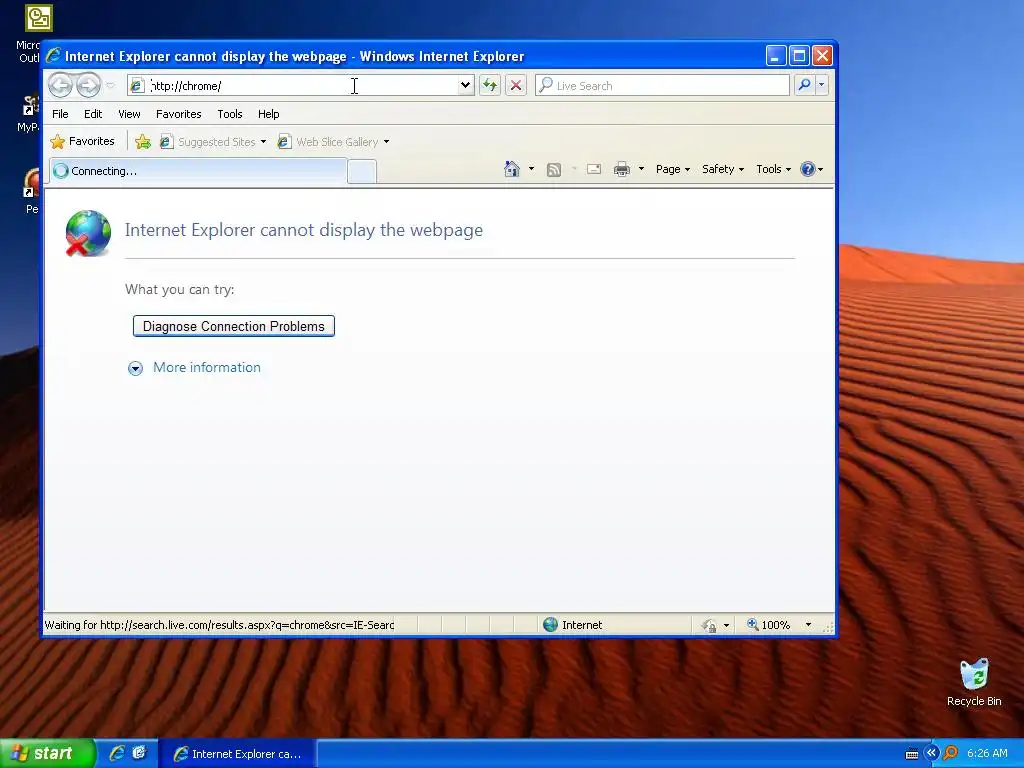Click the More information link text
This screenshot has width=1024, height=768.
point(206,367)
